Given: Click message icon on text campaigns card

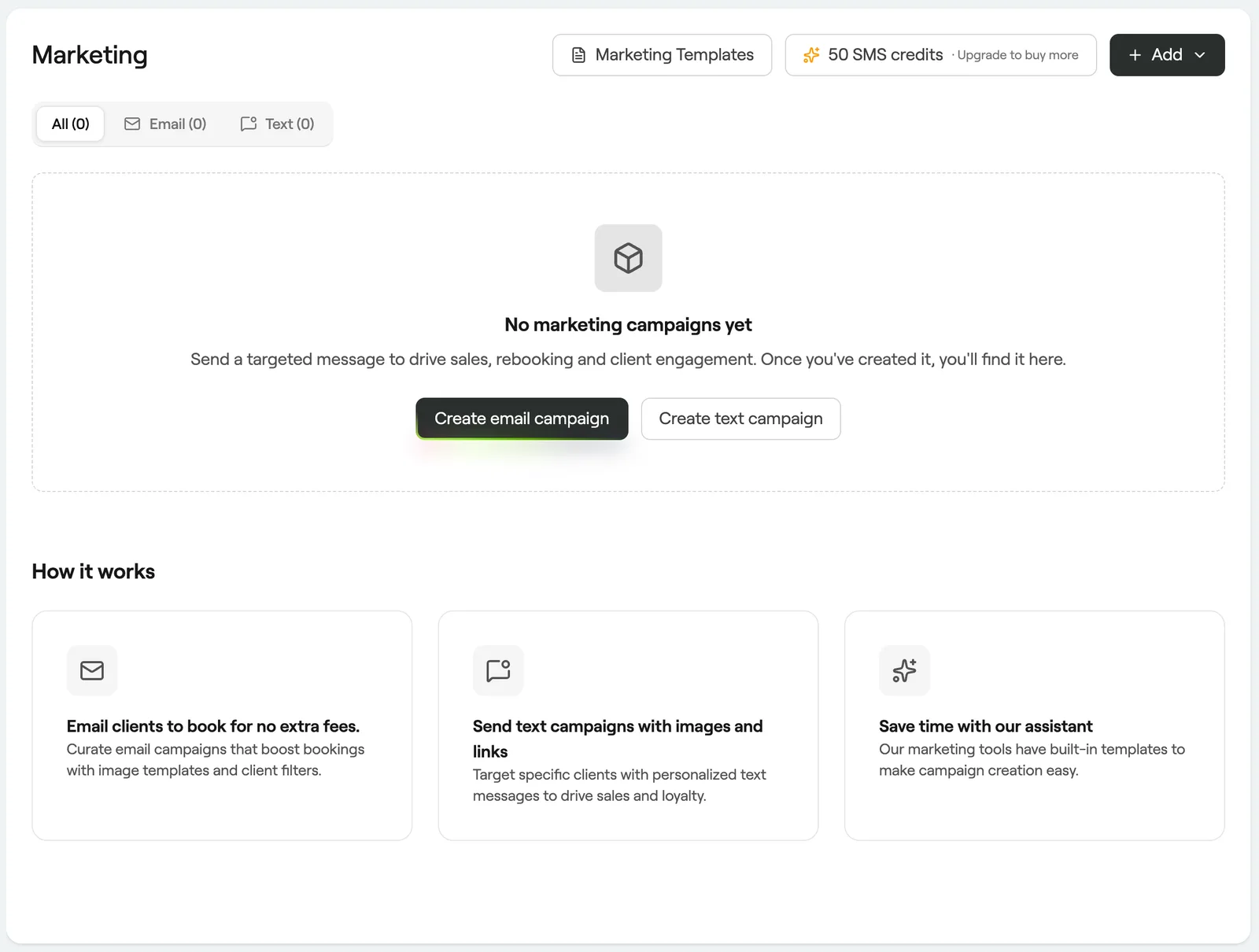Looking at the screenshot, I should (498, 670).
